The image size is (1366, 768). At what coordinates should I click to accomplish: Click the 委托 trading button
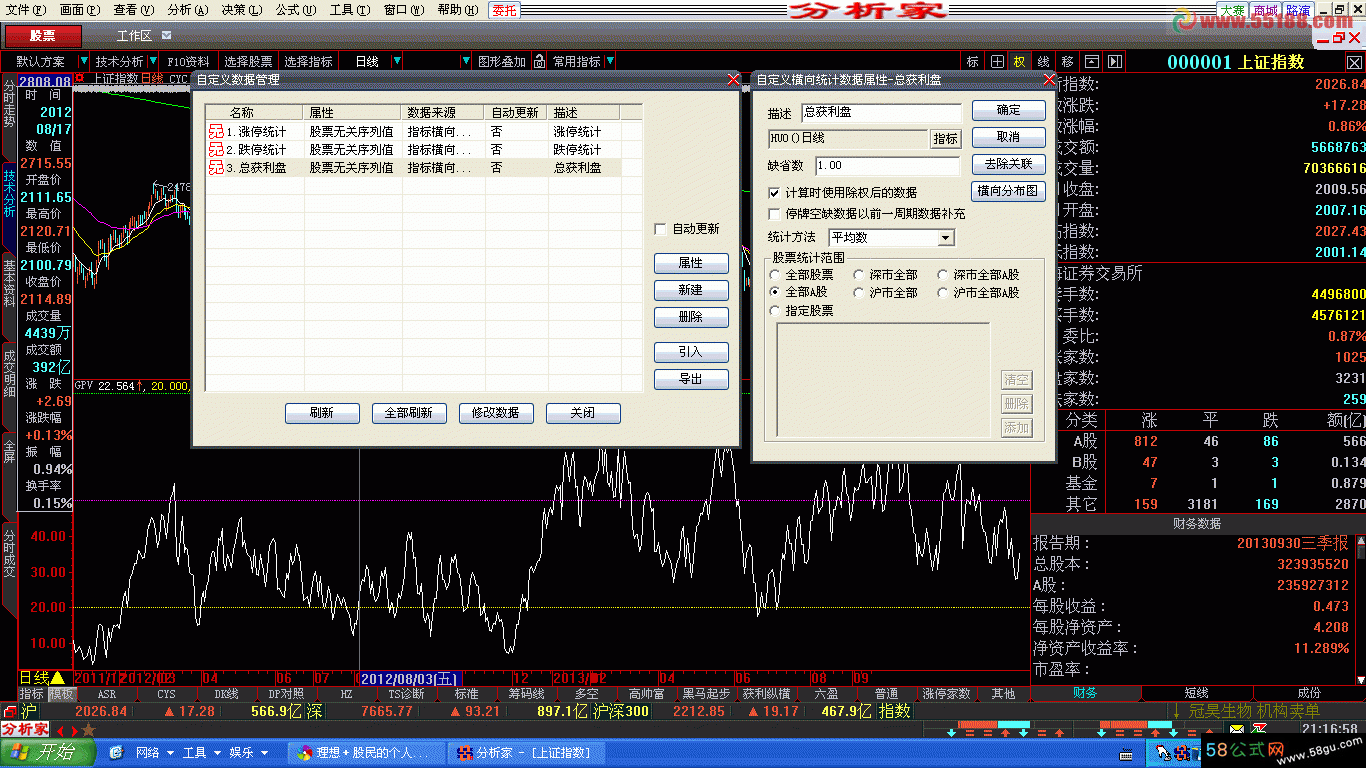pos(504,10)
